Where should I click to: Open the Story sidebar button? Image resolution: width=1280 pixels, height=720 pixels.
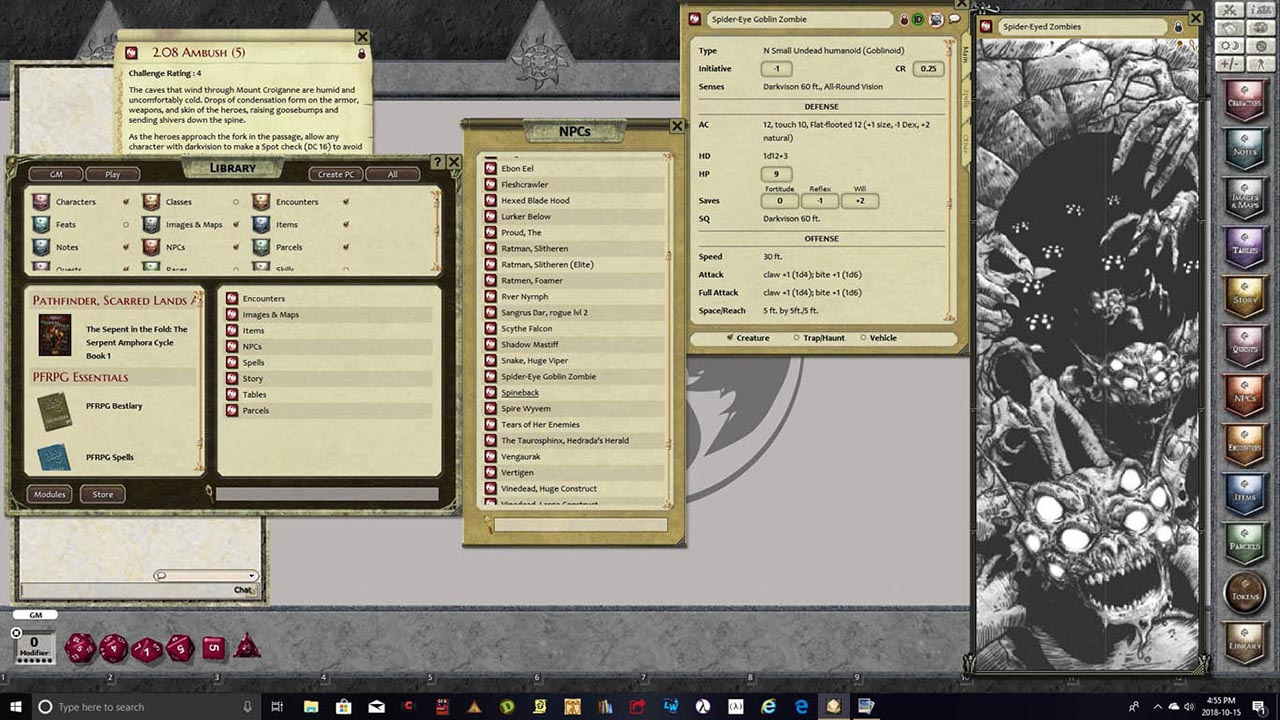pyautogui.click(x=1245, y=294)
